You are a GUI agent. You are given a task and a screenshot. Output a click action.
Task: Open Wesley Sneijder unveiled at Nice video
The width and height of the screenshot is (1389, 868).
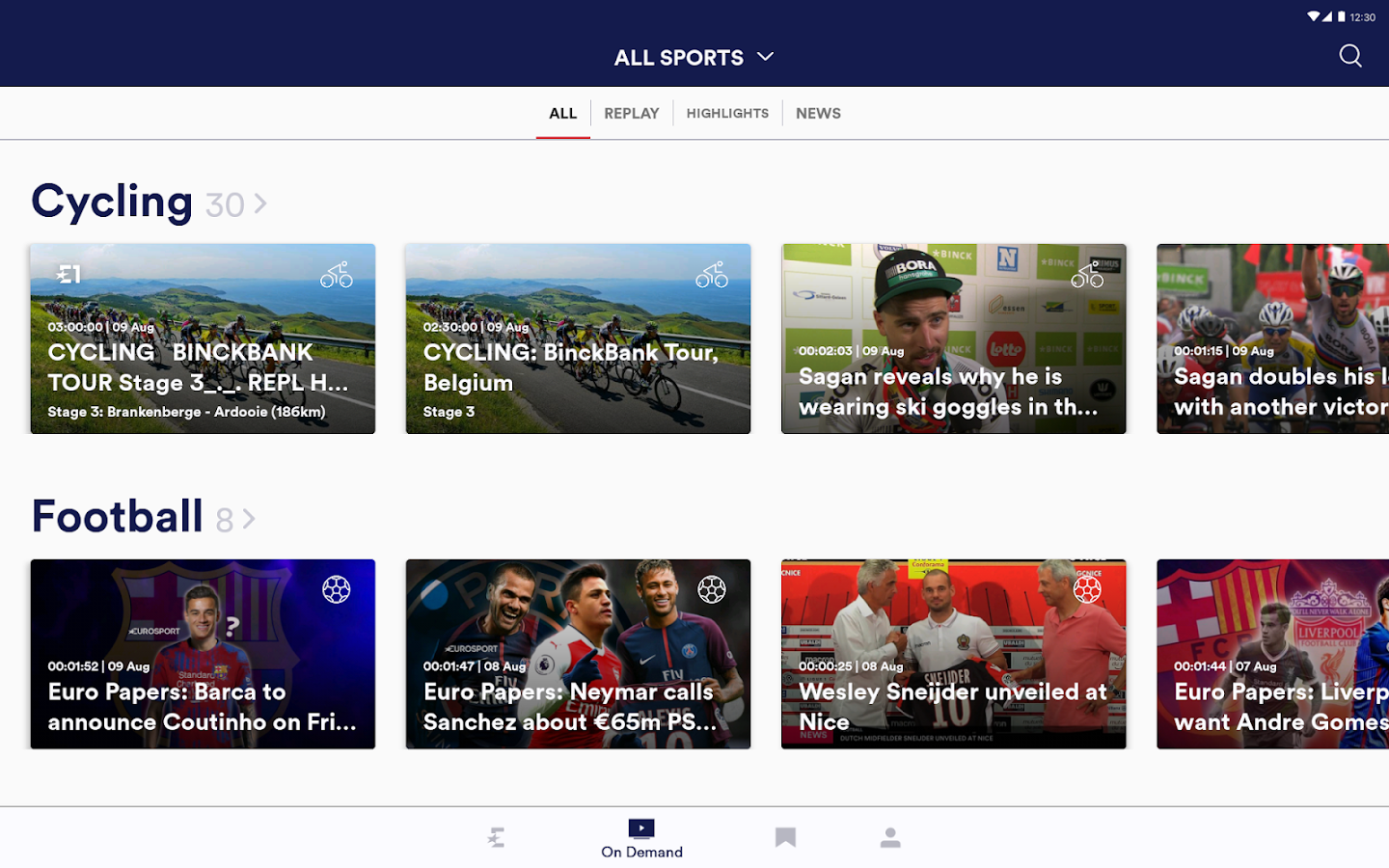click(954, 654)
